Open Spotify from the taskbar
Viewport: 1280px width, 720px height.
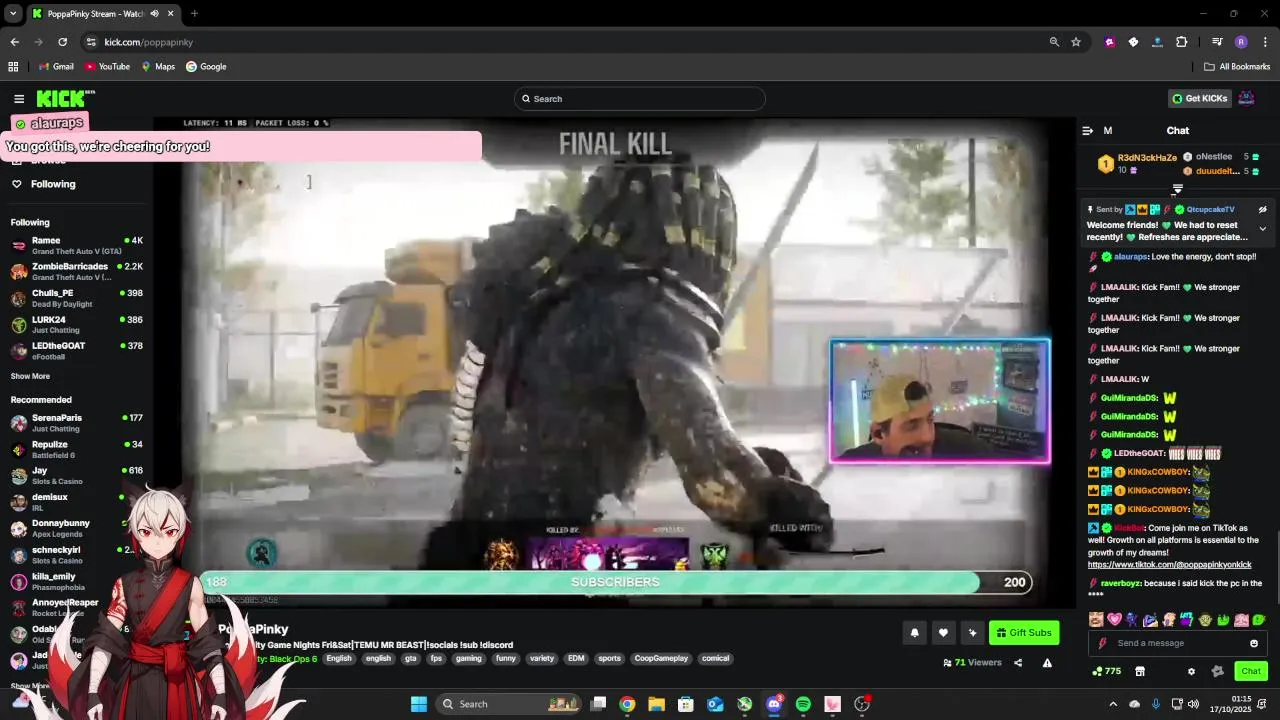(803, 704)
